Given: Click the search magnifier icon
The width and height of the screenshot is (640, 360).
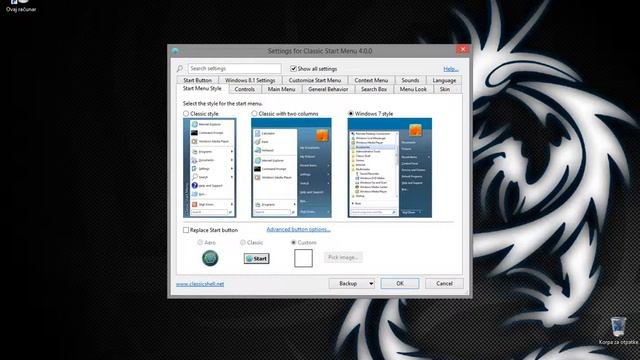Looking at the screenshot, I should point(180,69).
